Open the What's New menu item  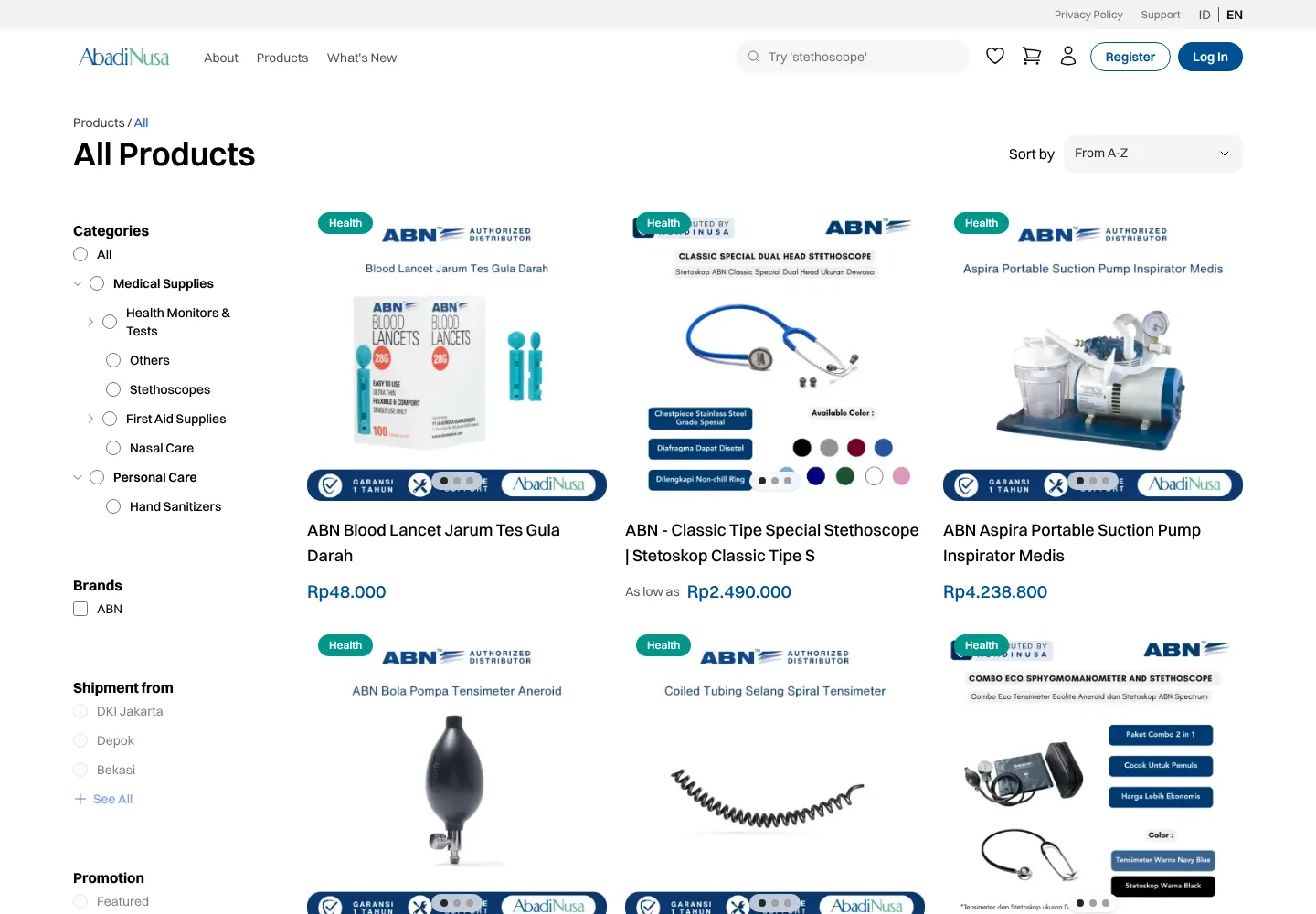362,58
